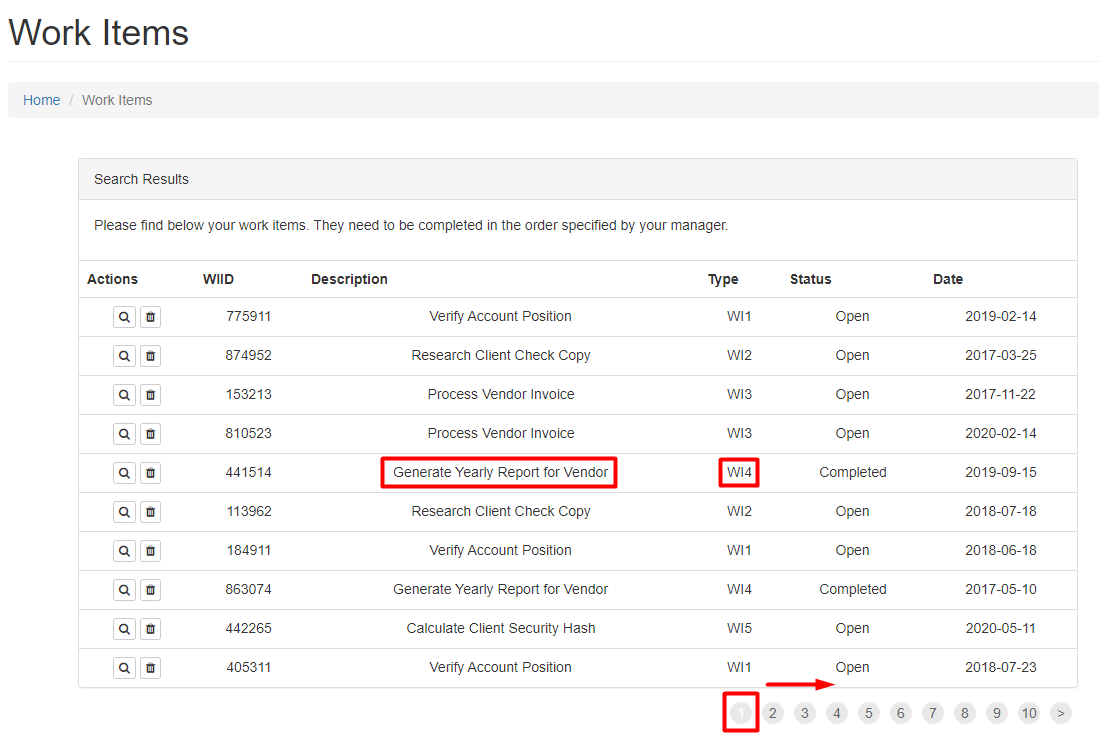Screen dimensions: 1099x750
Task: Click the Date column header
Action: pos(948,279)
